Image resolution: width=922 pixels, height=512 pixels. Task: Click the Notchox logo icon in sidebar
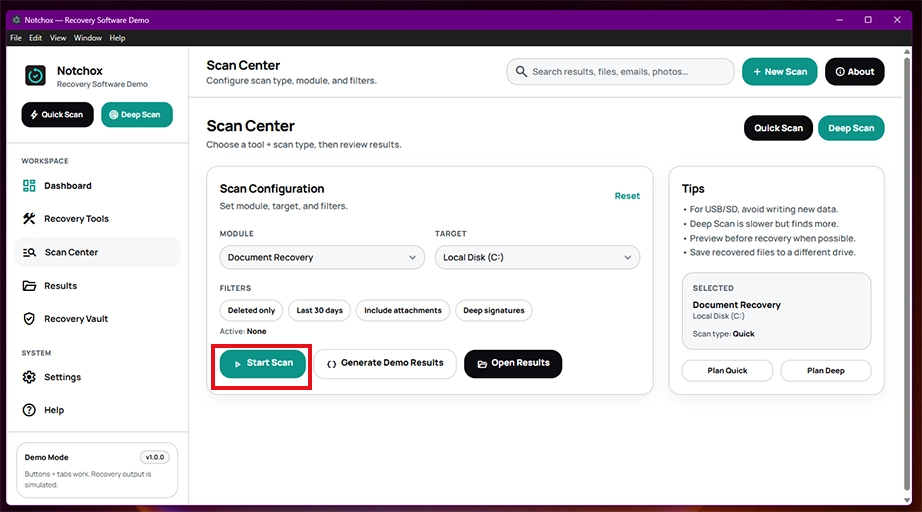coord(35,76)
